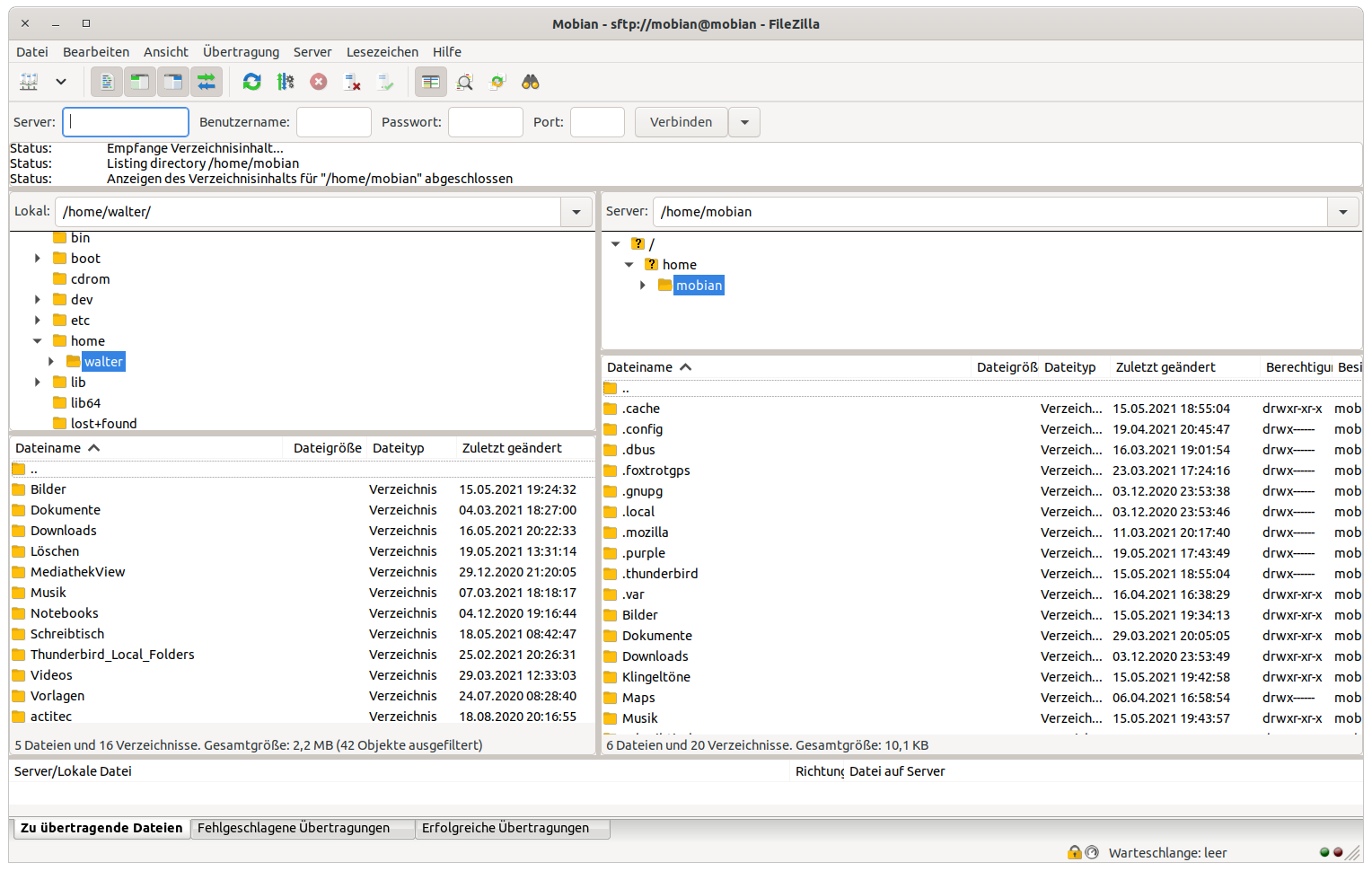This screenshot has height=871, width=1372.
Task: Toggle the local directory tree view
Action: point(140,82)
